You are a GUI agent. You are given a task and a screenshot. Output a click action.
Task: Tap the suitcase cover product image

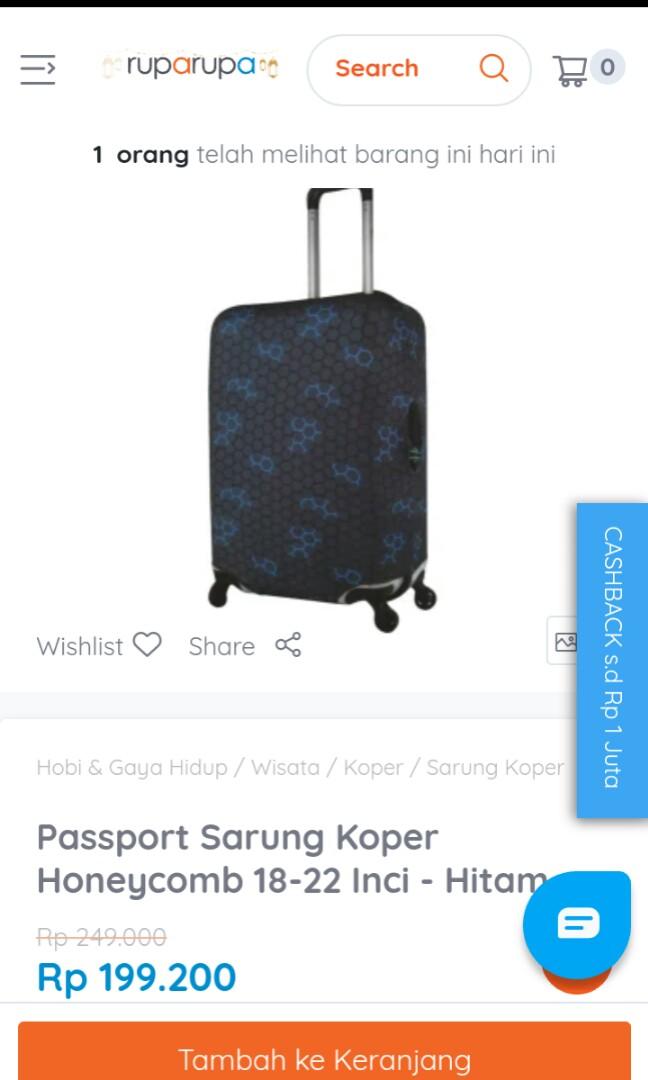[322, 411]
